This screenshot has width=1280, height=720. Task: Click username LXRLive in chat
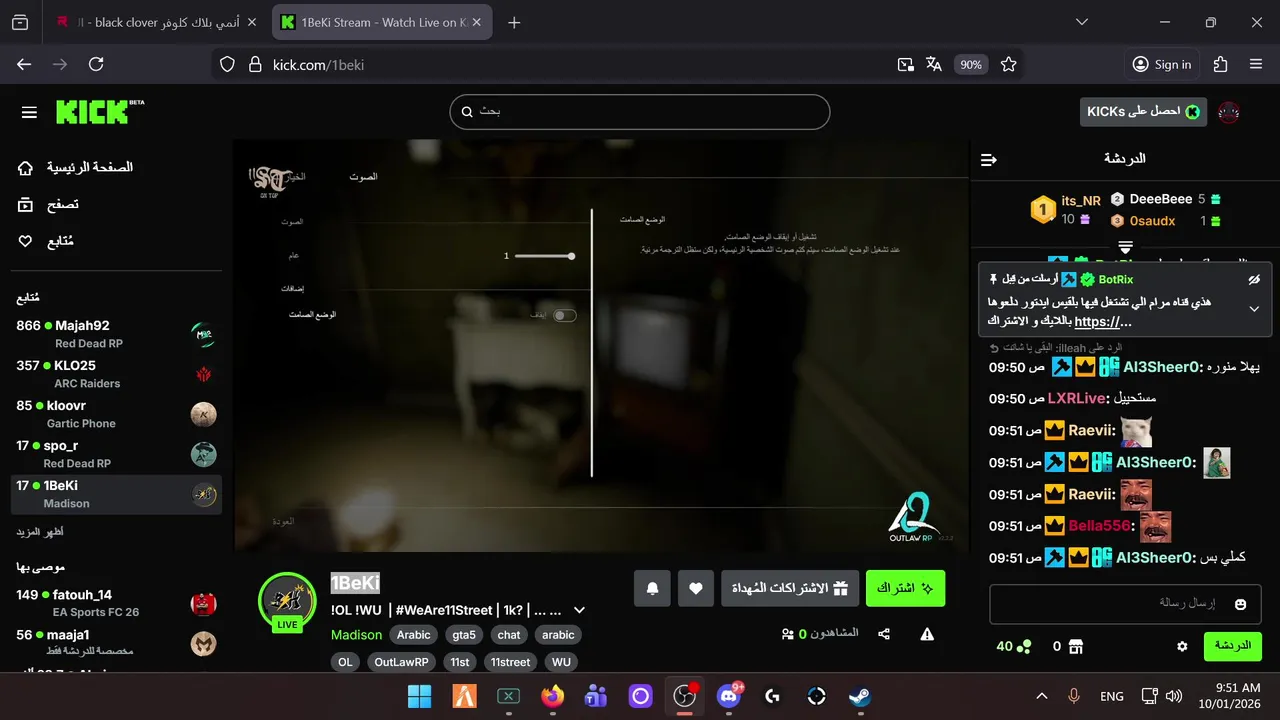pyautogui.click(x=1076, y=398)
